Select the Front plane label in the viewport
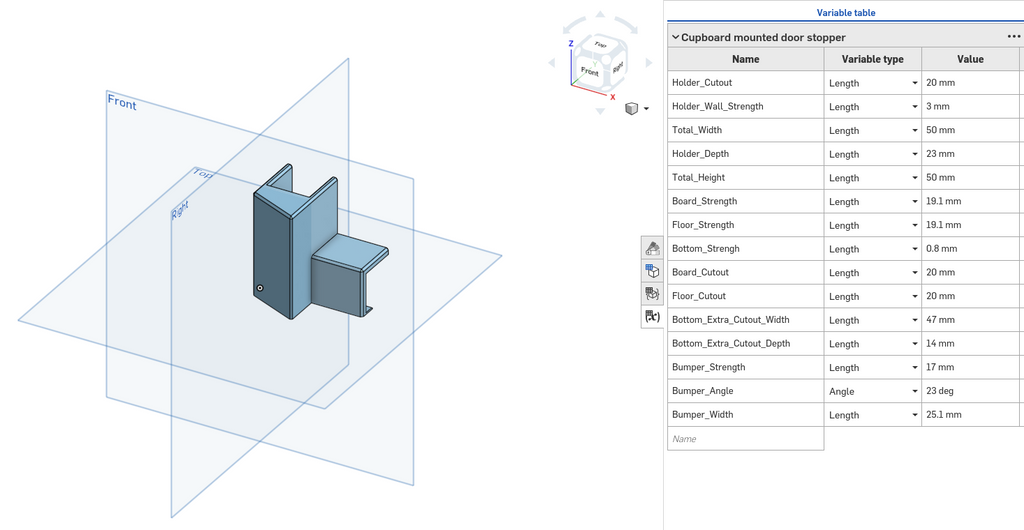The height and width of the screenshot is (530, 1024). (122, 102)
